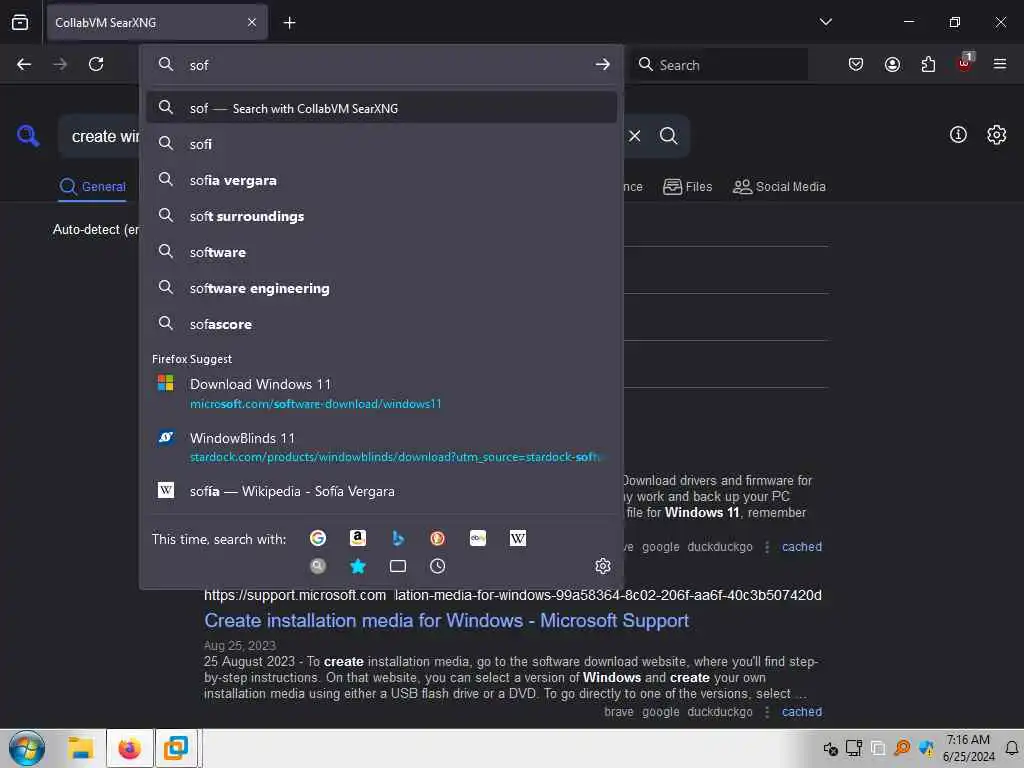
Task: Expand the list all tabs chevron
Action: (x=825, y=22)
